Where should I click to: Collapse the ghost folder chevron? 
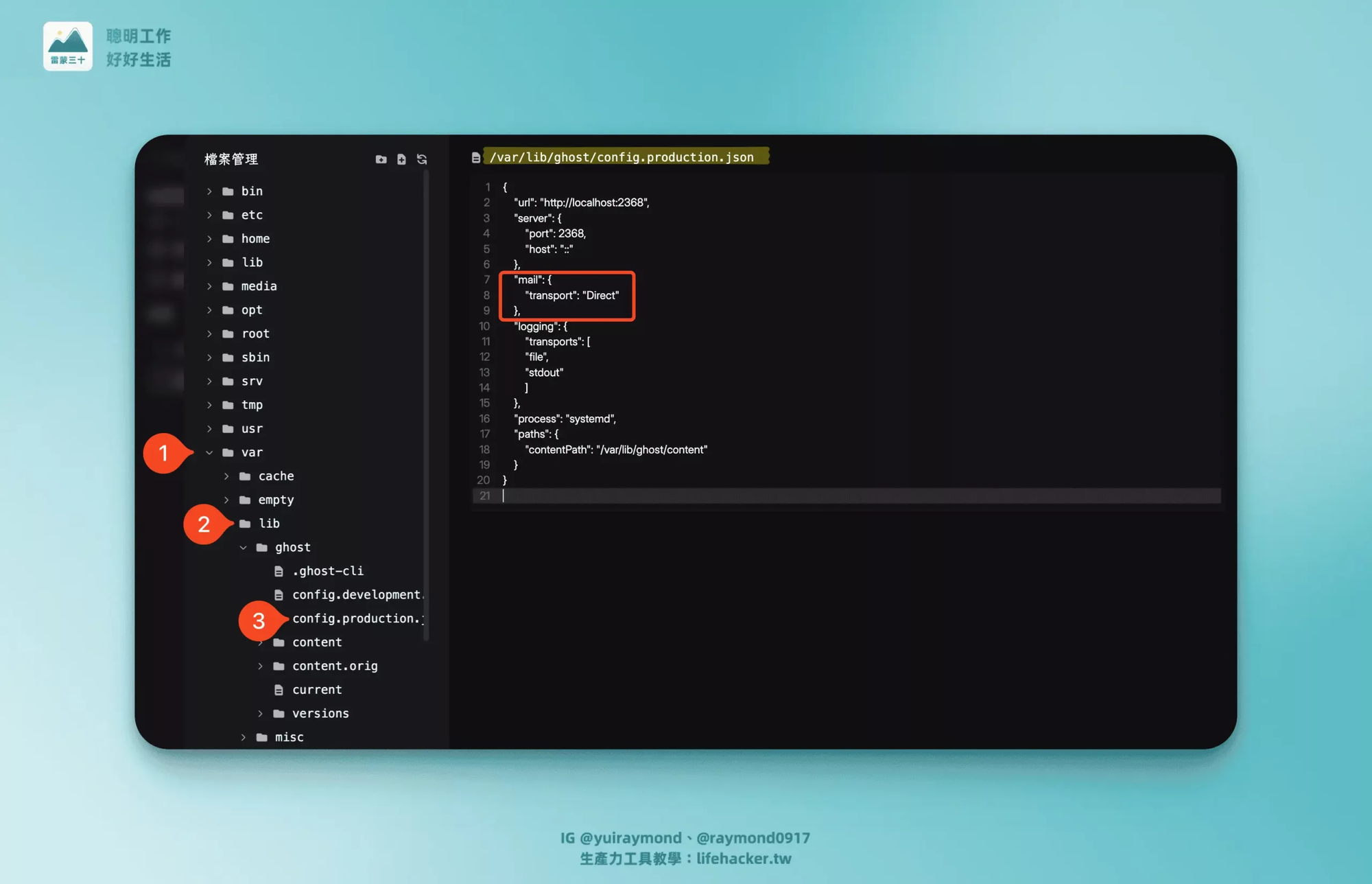(x=243, y=548)
